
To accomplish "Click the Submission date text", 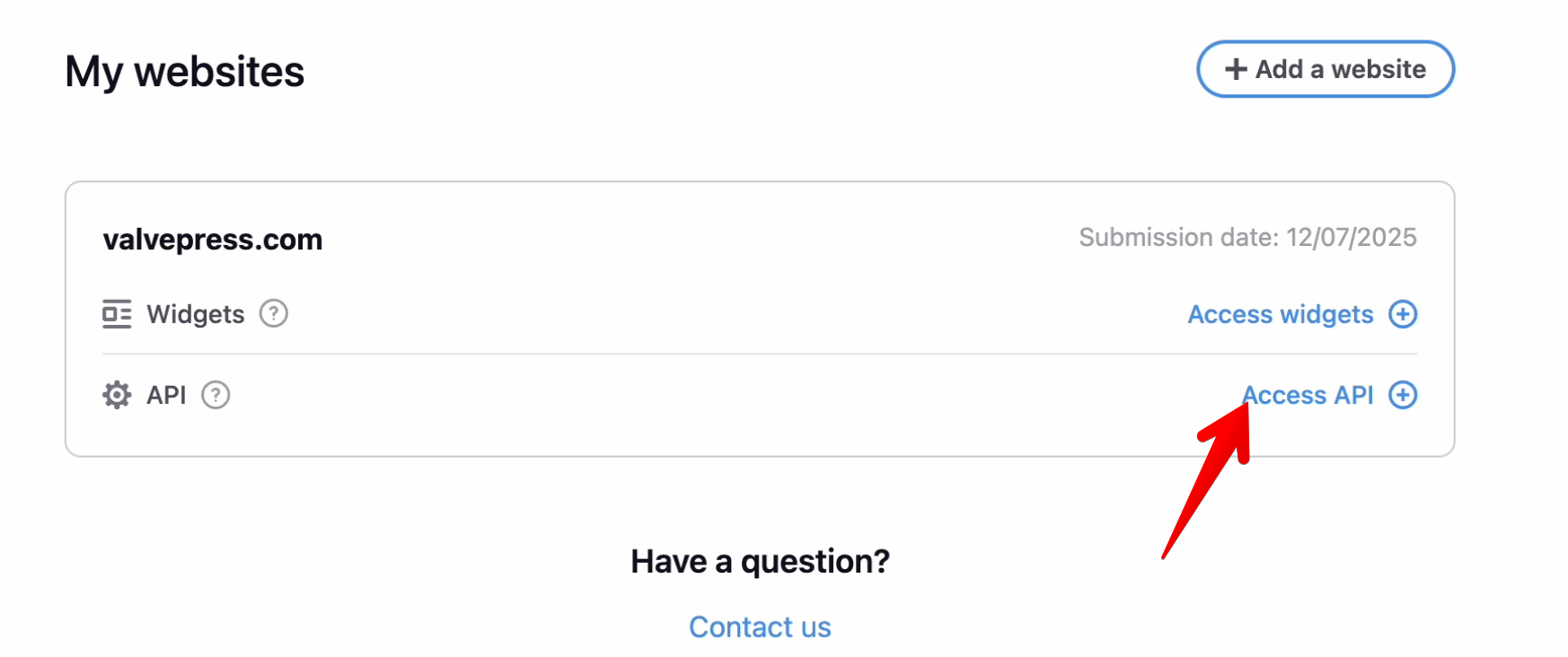I will coord(1177,237).
